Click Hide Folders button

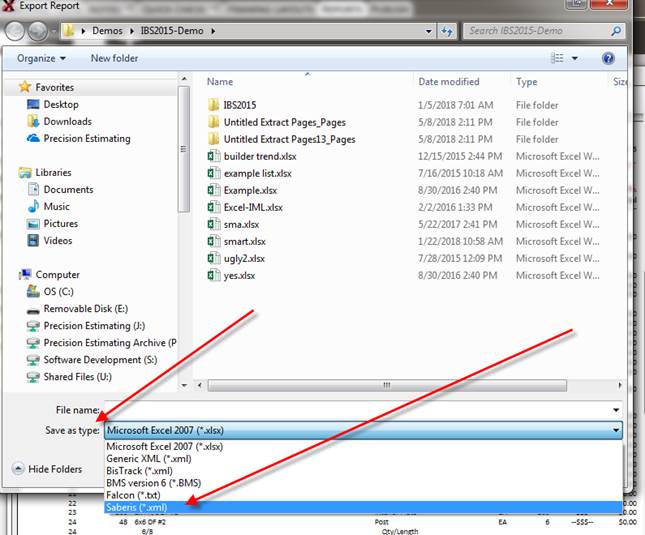coord(48,469)
